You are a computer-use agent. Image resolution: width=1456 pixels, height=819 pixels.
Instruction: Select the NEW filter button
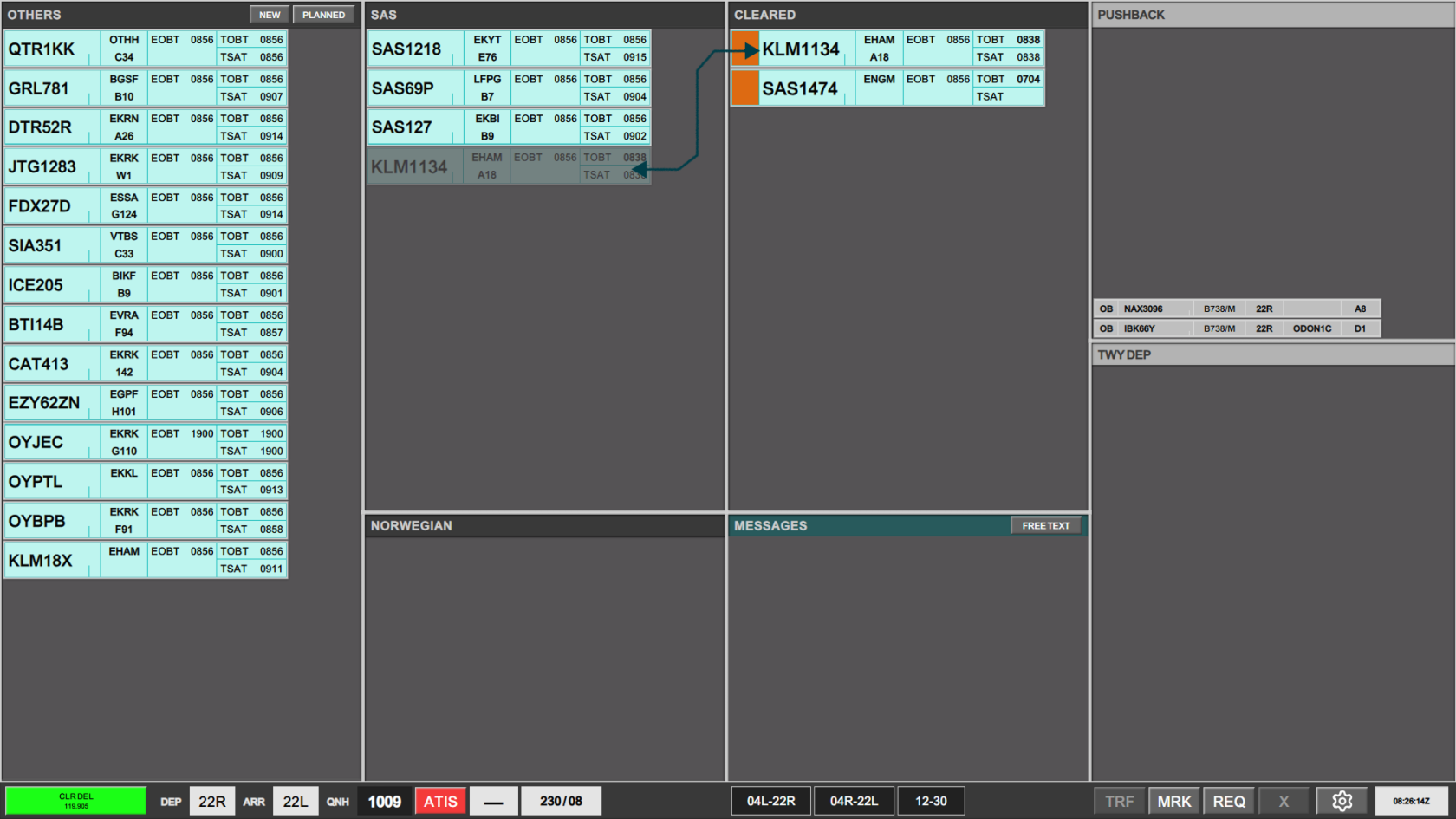[270, 15]
